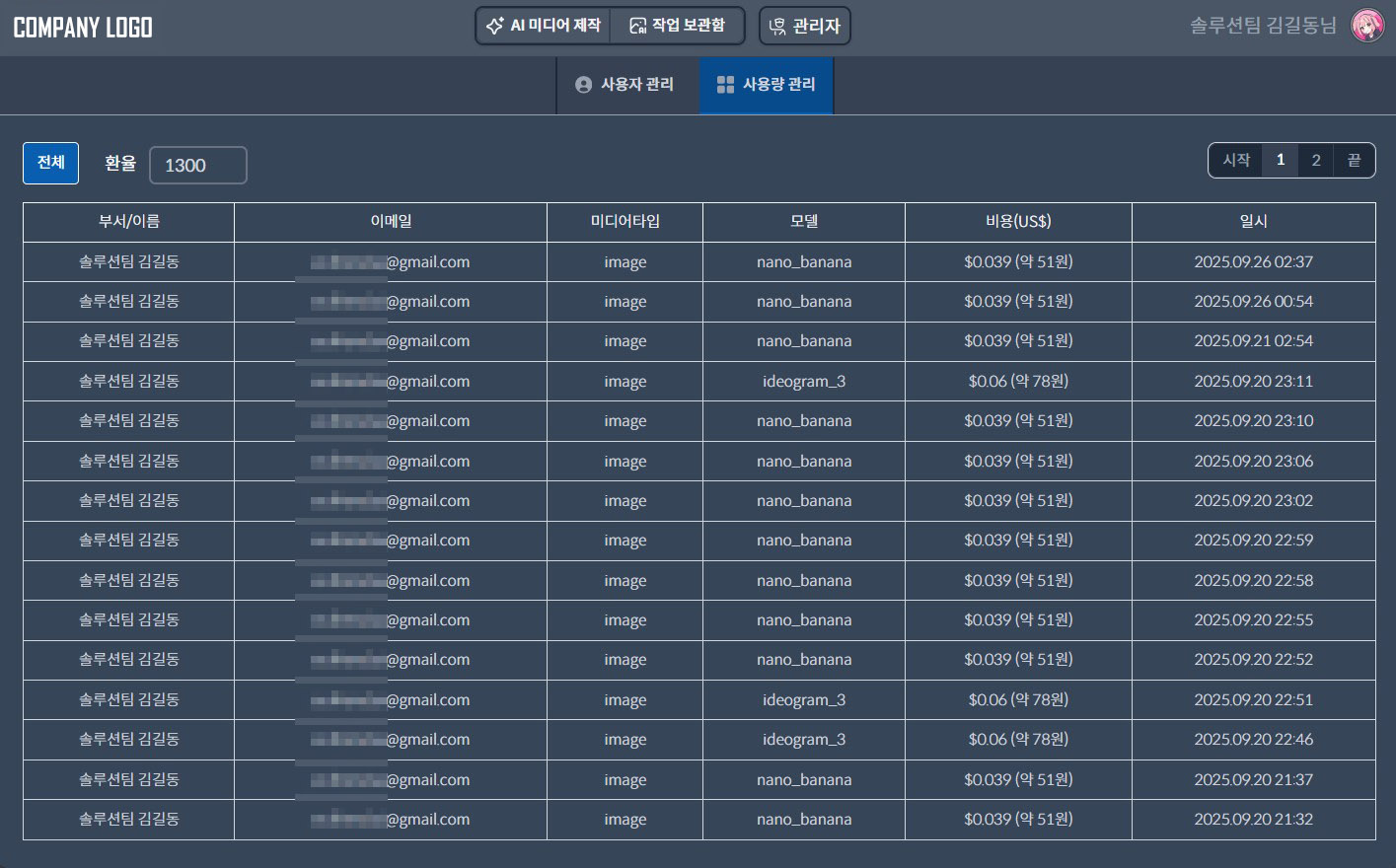The image size is (1396, 868).
Task: Open the user avatar profile picture
Action: pyautogui.click(x=1366, y=26)
